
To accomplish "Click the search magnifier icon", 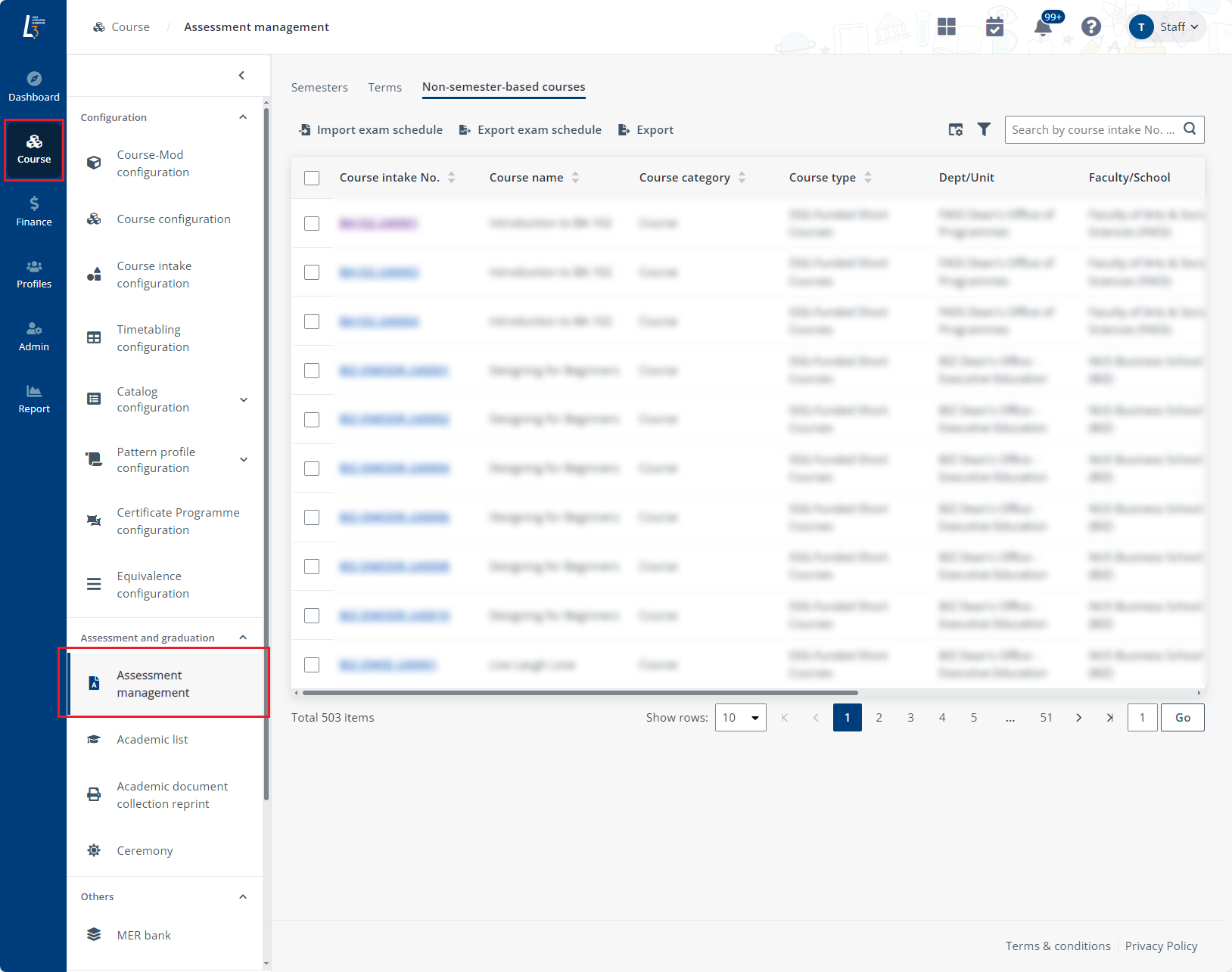I will coord(1190,129).
